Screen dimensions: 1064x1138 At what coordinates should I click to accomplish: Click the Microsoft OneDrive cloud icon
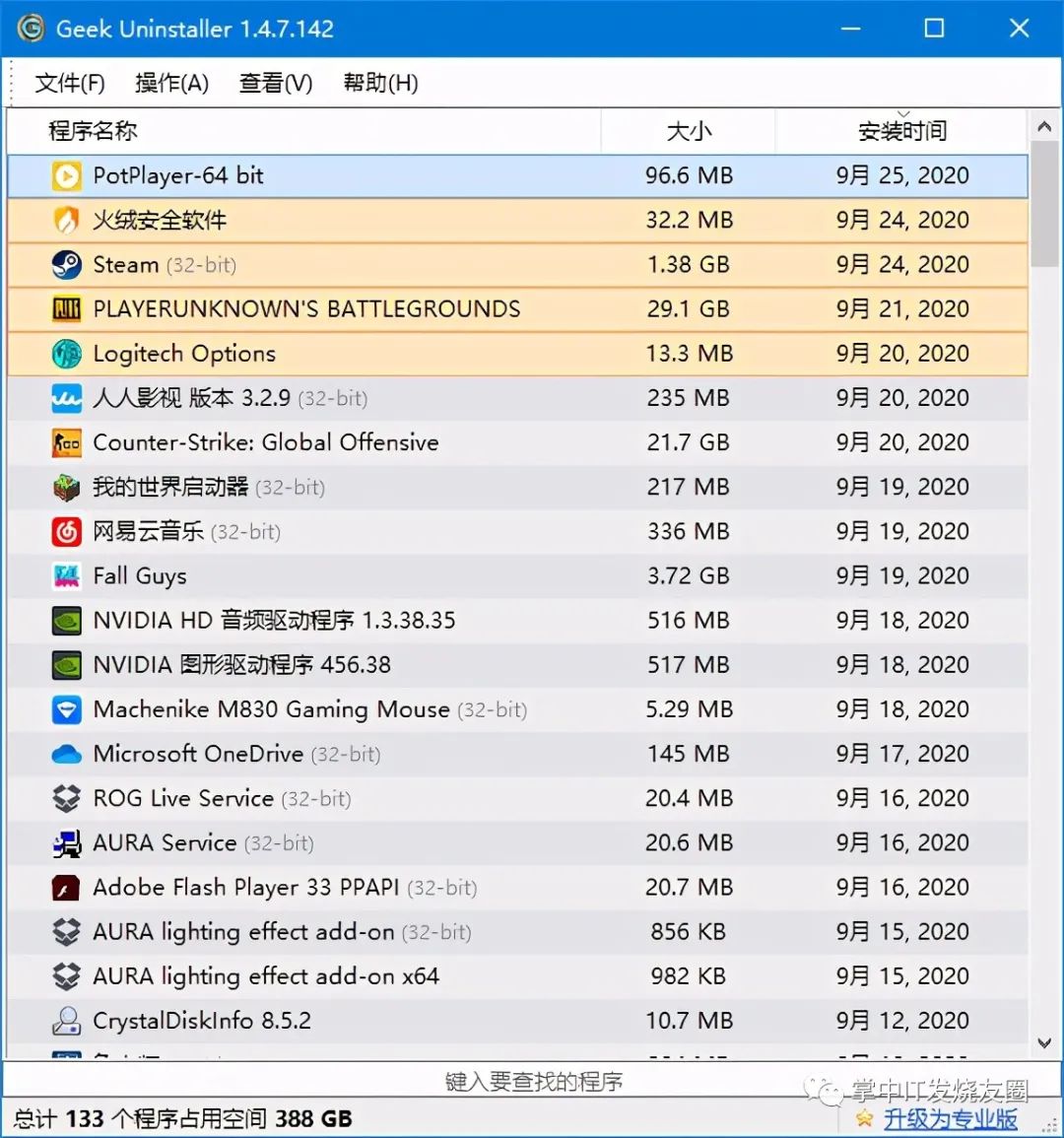[x=67, y=754]
